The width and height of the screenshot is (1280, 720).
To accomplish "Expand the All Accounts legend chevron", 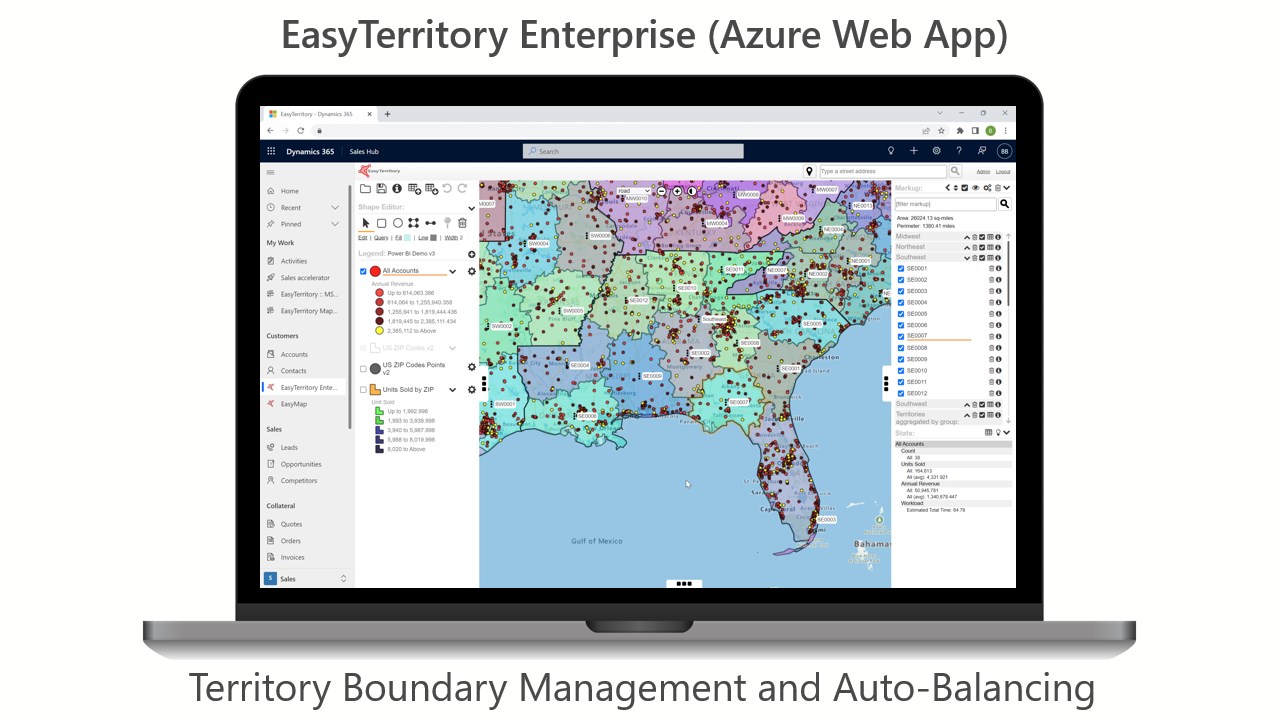I will 452,271.
